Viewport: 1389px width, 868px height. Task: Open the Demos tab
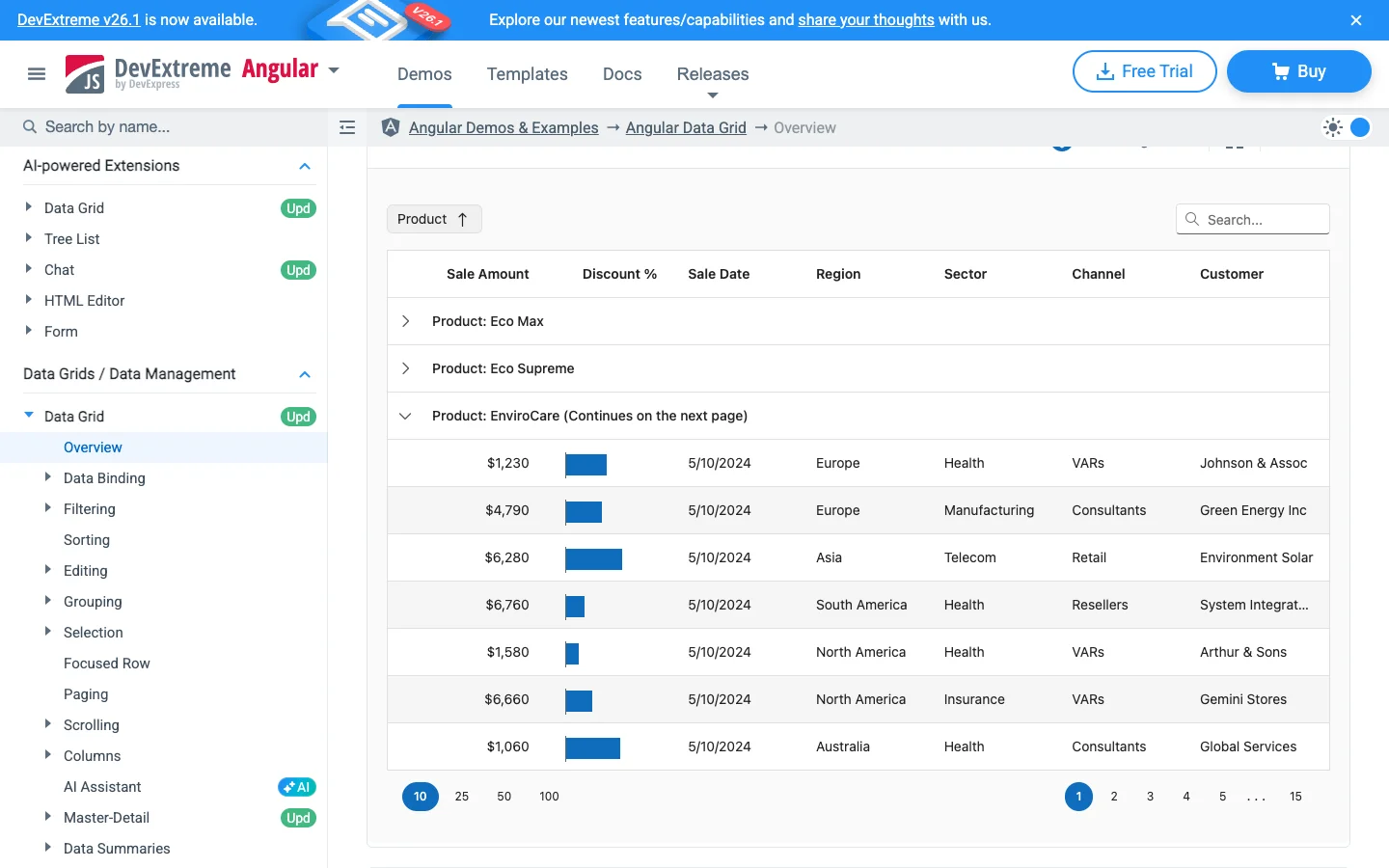(424, 74)
